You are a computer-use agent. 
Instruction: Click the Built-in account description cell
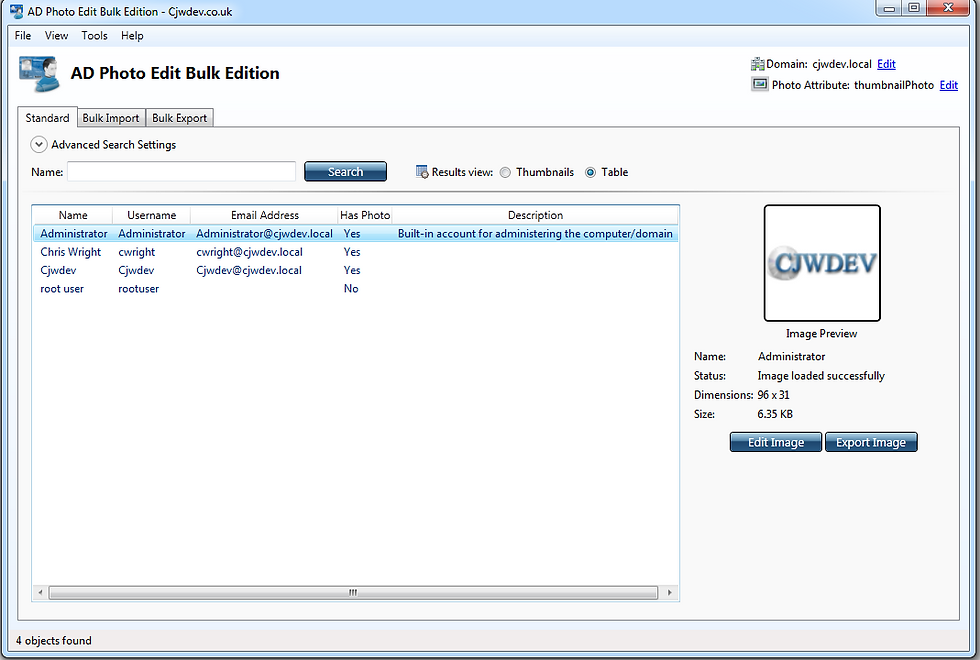click(x=535, y=234)
